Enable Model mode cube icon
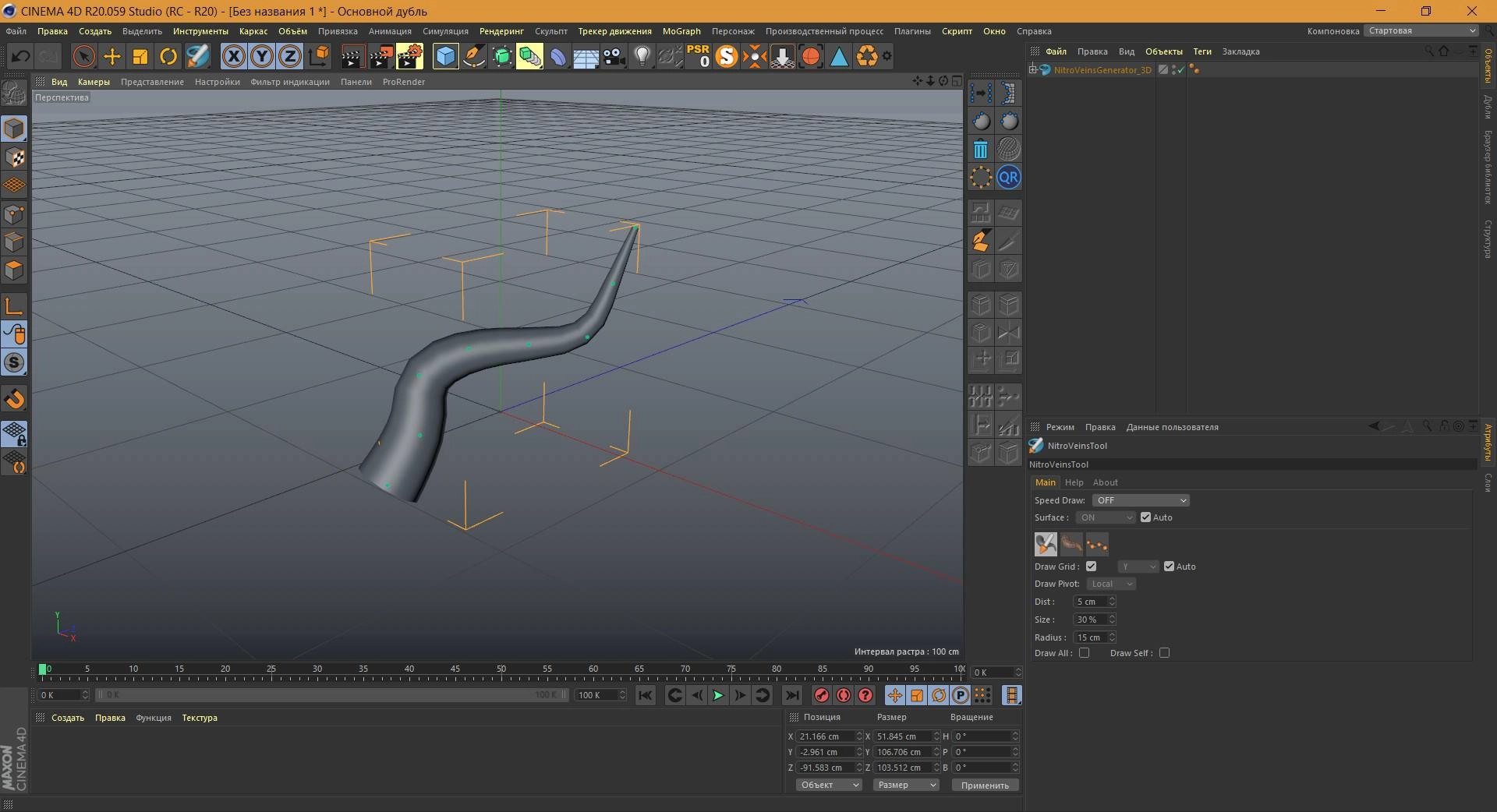Viewport: 1497px width, 812px height. click(14, 129)
